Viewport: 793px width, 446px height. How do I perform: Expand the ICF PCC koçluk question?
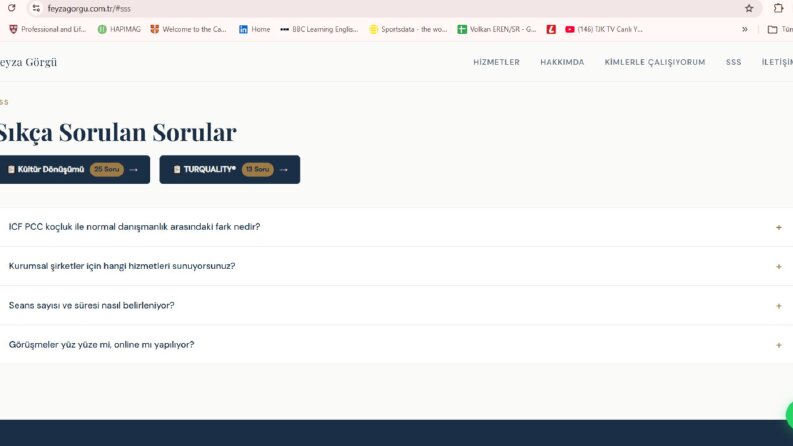click(x=396, y=227)
